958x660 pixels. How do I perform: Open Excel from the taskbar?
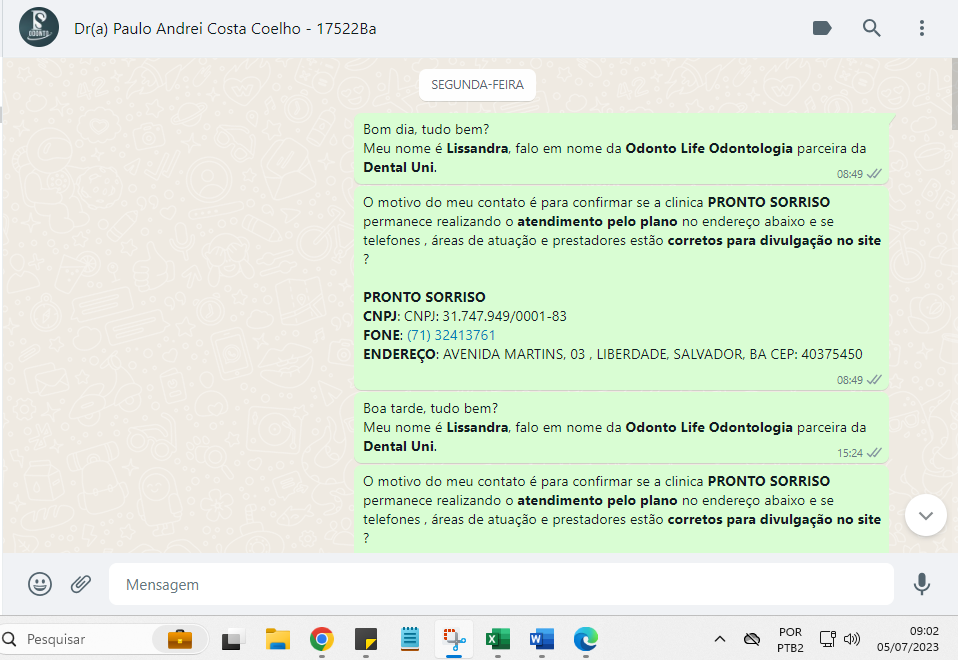[x=497, y=639]
